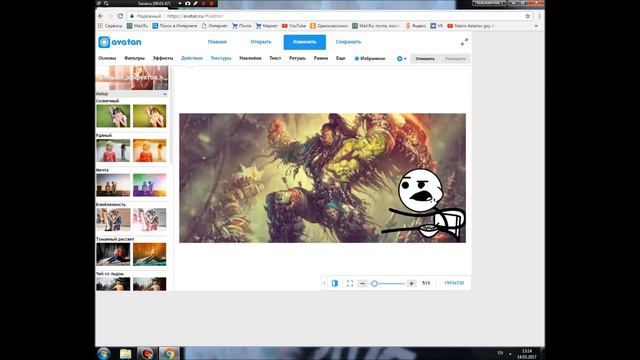640x360 pixels.
Task: Apply the sunset-toned Мечта thumbnail
Action: 113,185
